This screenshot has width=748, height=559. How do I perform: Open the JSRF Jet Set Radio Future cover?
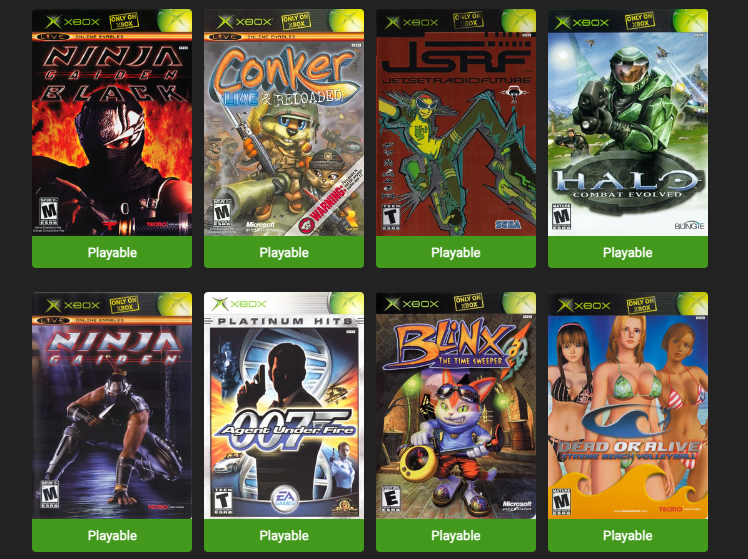click(456, 123)
